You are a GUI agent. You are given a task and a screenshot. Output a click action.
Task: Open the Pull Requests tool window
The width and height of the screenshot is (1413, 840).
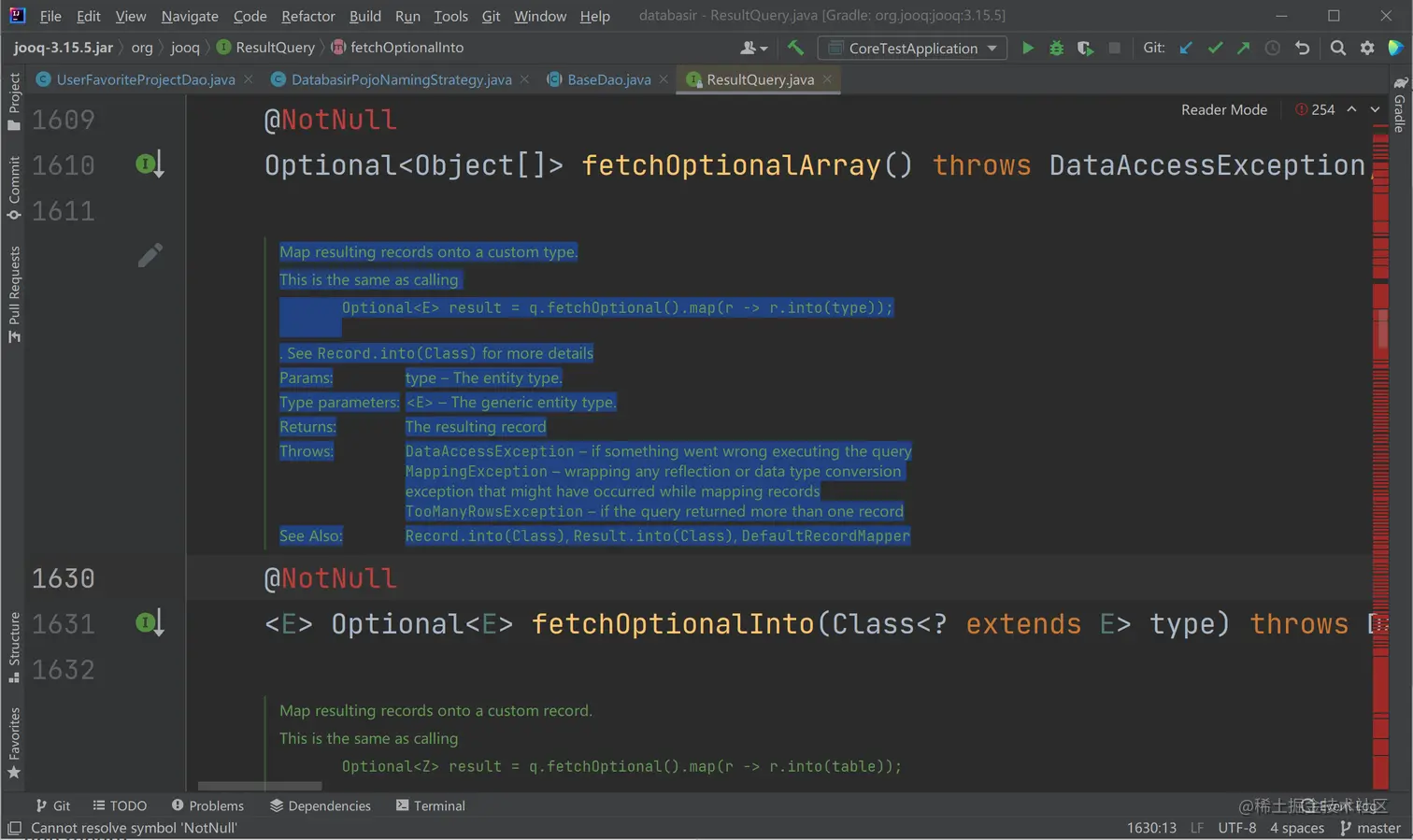[14, 294]
